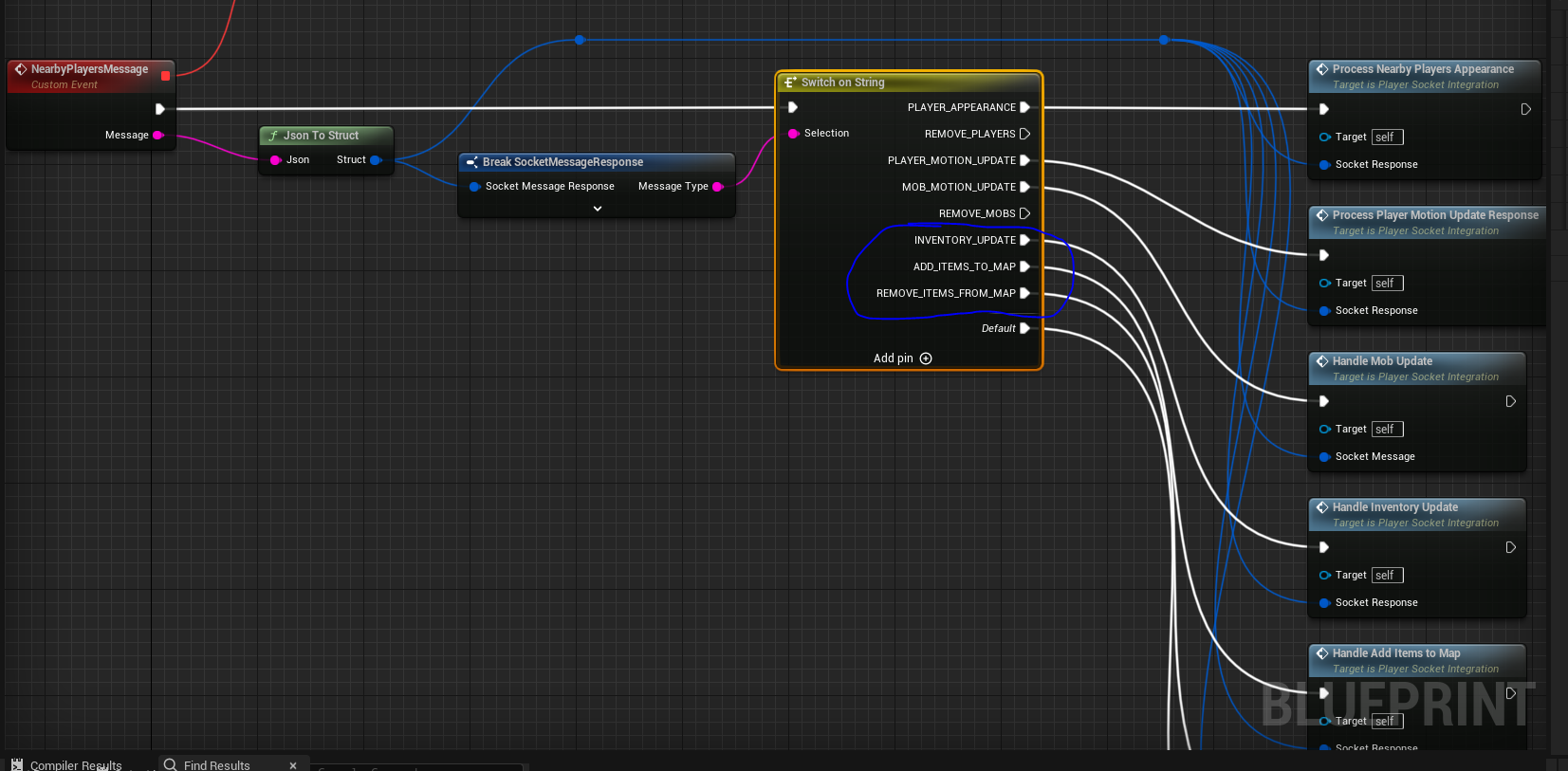
Task: Click Socket Message pin on Handle Mob Update
Action: [x=1325, y=457]
